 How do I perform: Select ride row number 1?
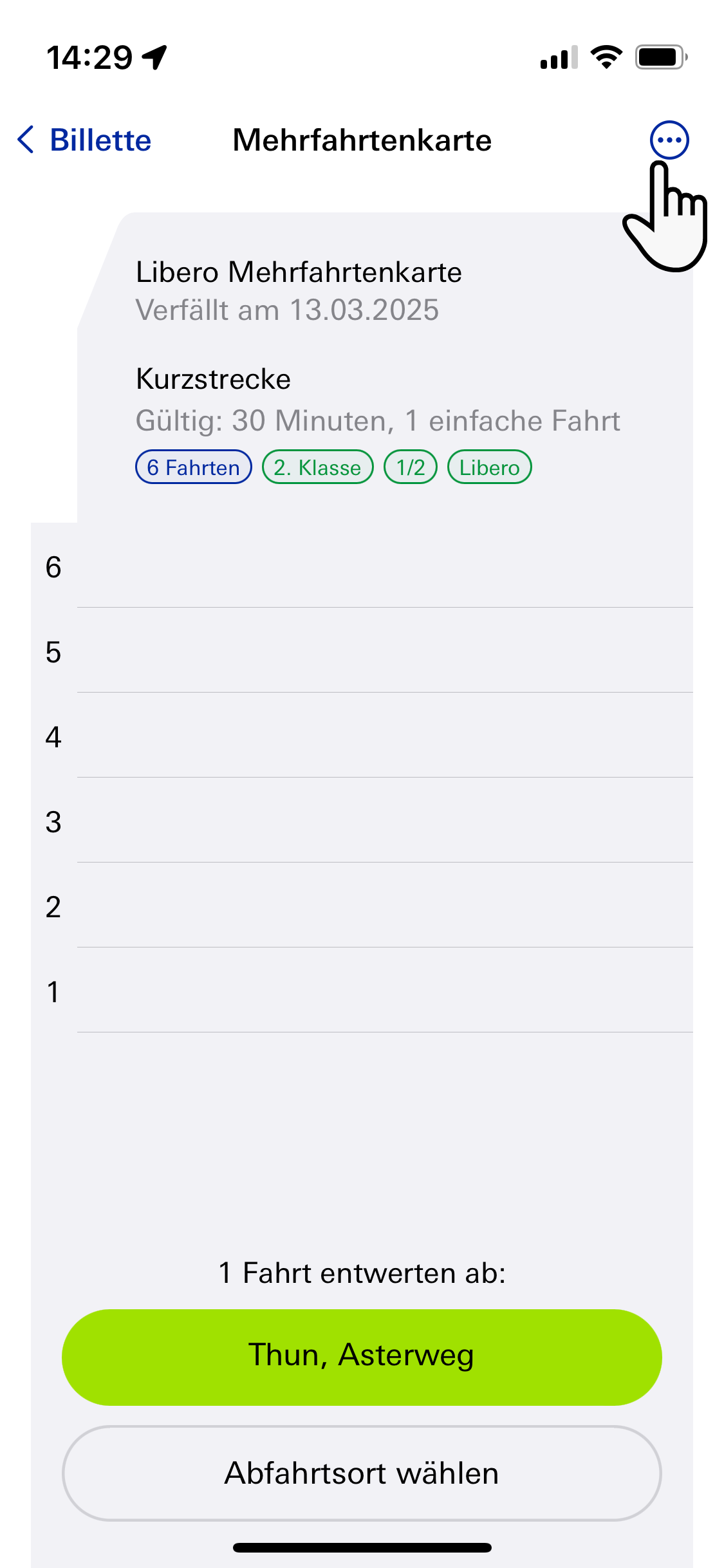(362, 991)
